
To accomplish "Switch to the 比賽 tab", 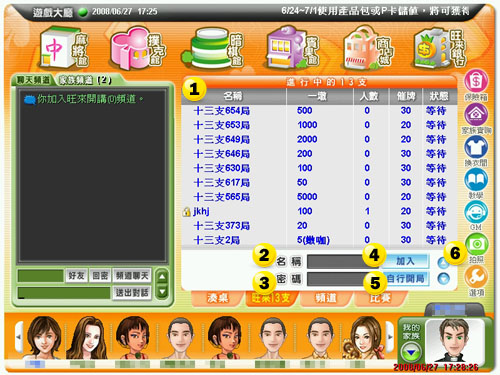I will [x=380, y=298].
